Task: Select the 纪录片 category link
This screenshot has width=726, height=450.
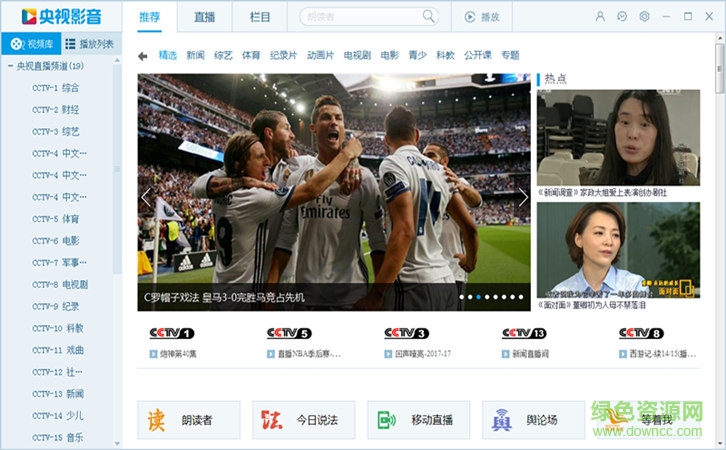Action: tap(284, 56)
